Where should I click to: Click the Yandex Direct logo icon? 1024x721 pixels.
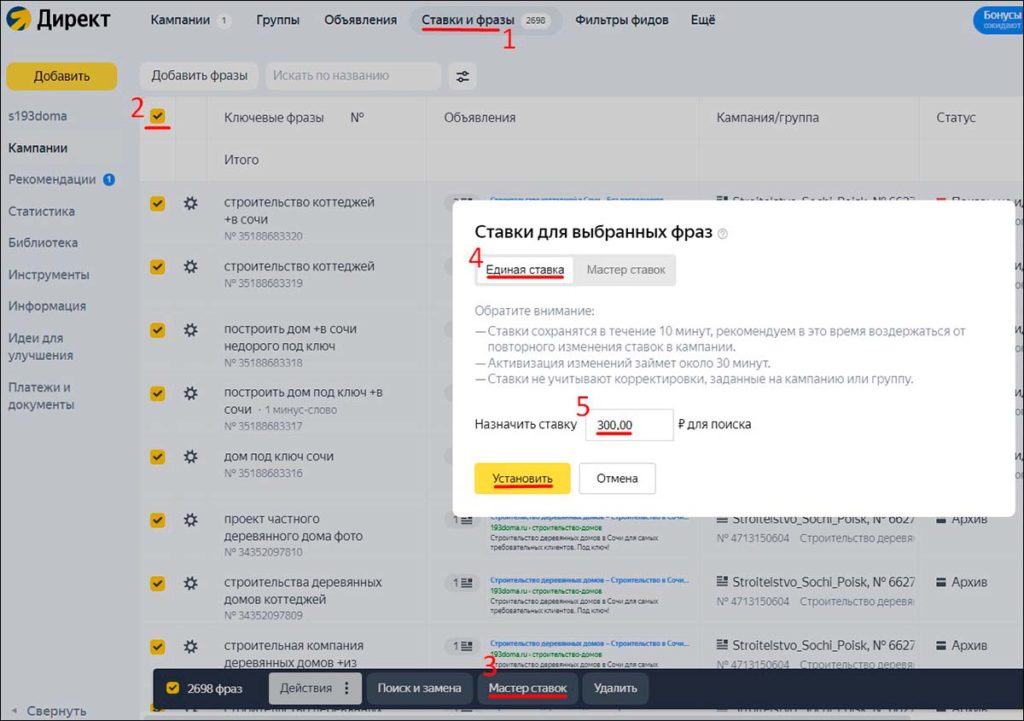(18, 19)
